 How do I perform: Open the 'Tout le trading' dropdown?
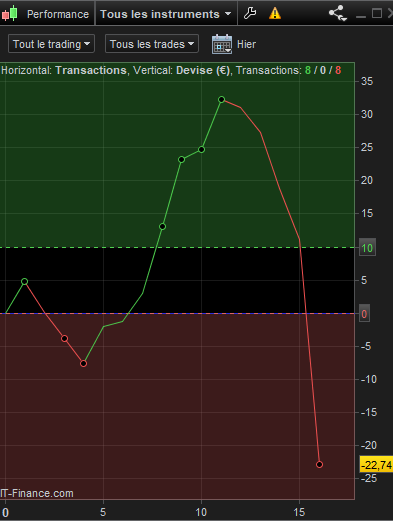click(x=51, y=44)
